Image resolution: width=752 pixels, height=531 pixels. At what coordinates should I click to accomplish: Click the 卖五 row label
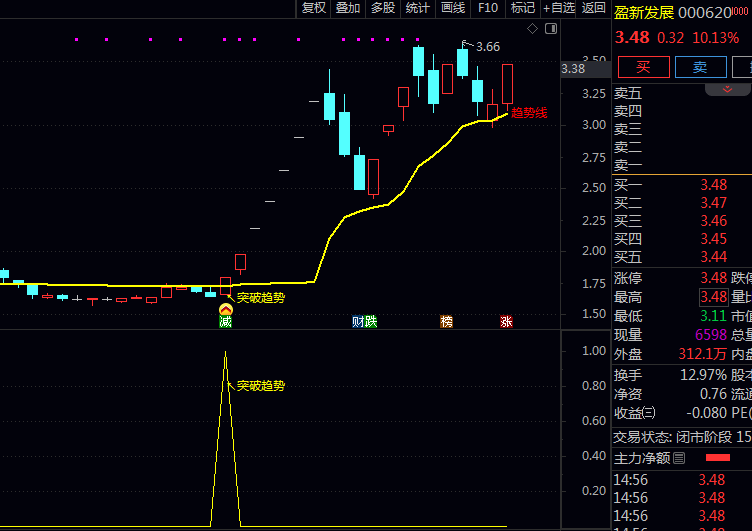628,93
